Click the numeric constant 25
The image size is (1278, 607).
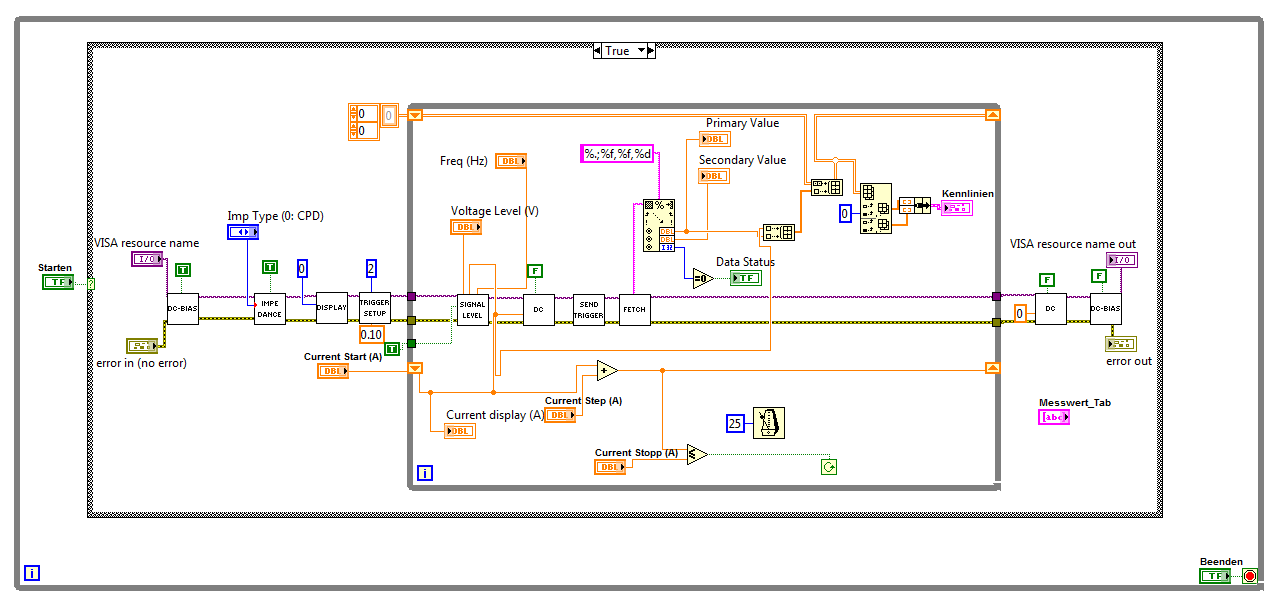(736, 424)
